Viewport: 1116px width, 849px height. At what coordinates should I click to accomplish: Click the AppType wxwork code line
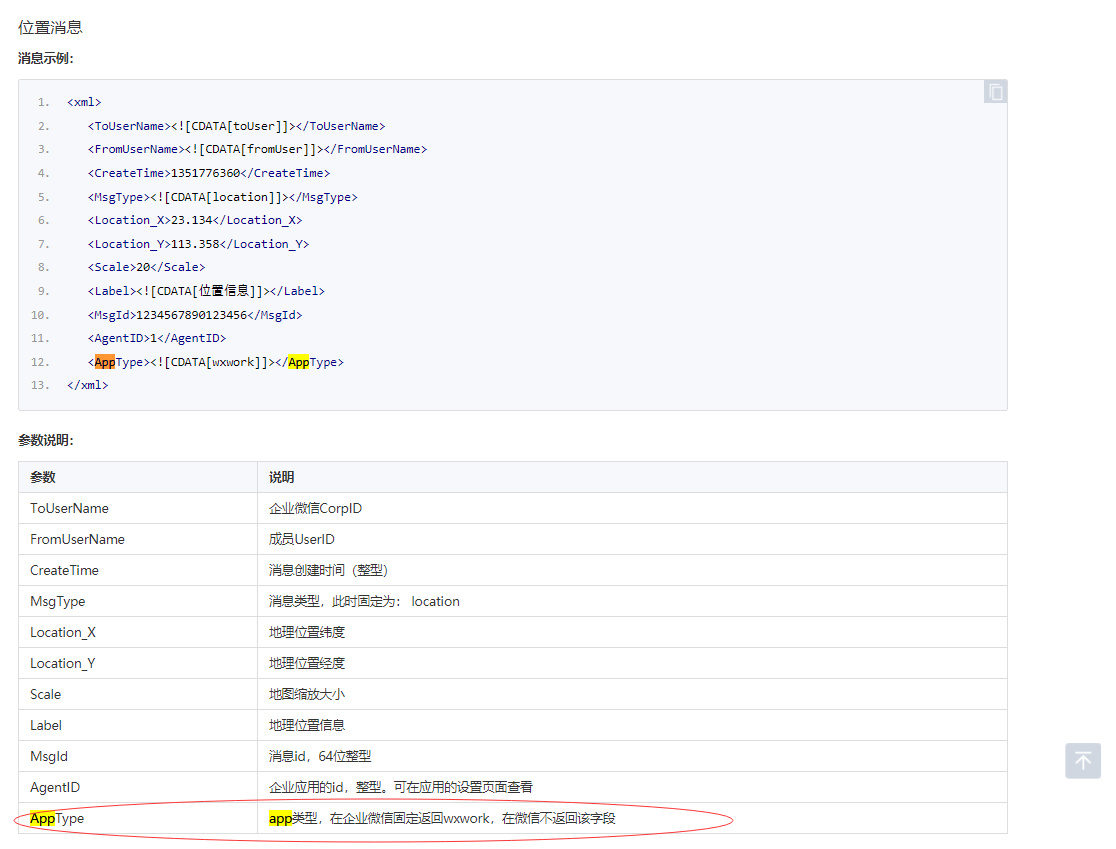[216, 362]
